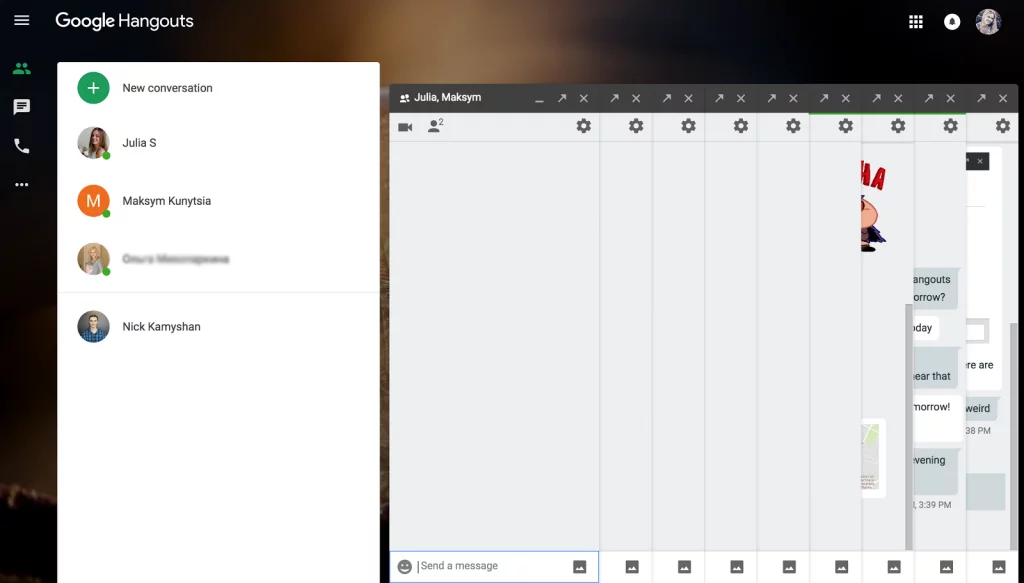This screenshot has width=1024, height=583.
Task: Open settings gear in Julia, Maksym chat
Action: [x=583, y=126]
